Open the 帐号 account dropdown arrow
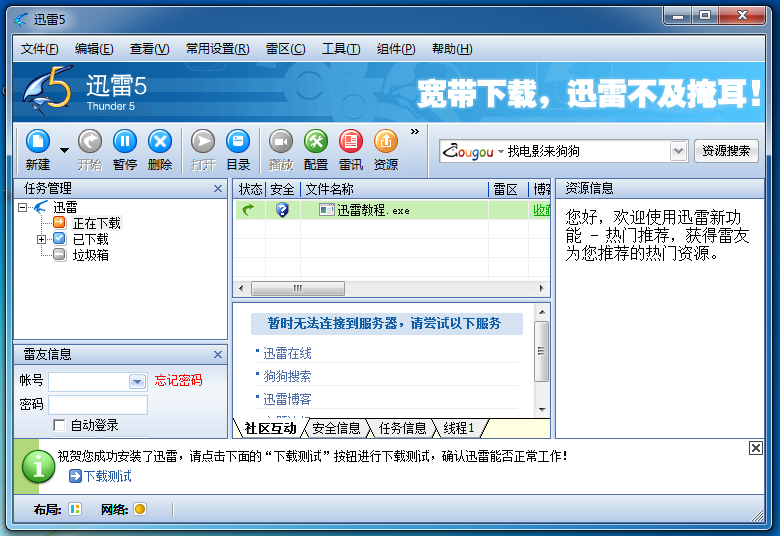Screen dimensions: 780x536 pos(137,382)
